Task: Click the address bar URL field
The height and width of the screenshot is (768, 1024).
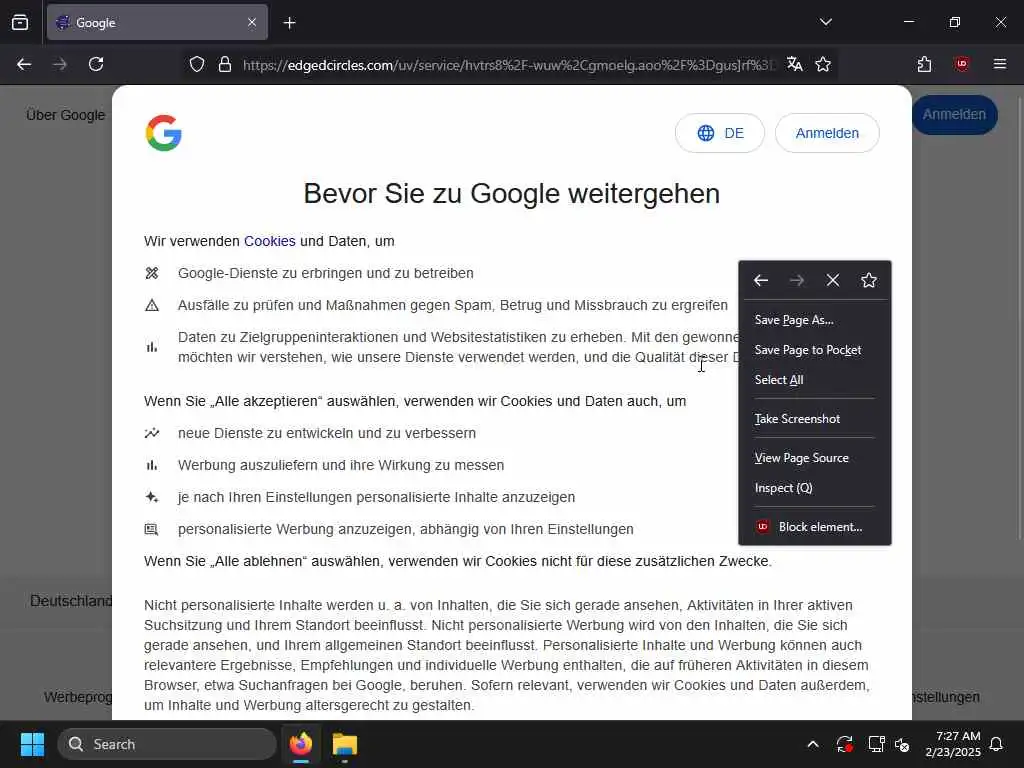Action: coord(508,65)
